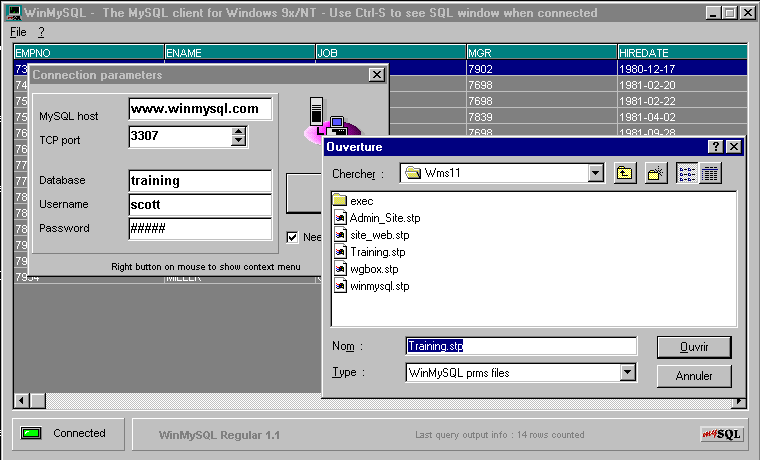This screenshot has width=760, height=460.
Task: Go up one folder level in Ouverture dialog
Action: 625,173
